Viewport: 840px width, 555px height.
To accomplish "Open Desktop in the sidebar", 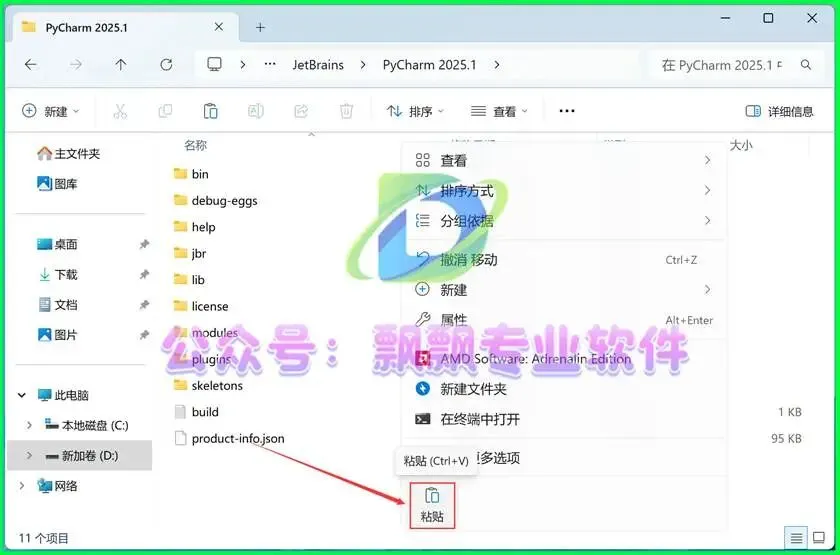I will point(57,245).
